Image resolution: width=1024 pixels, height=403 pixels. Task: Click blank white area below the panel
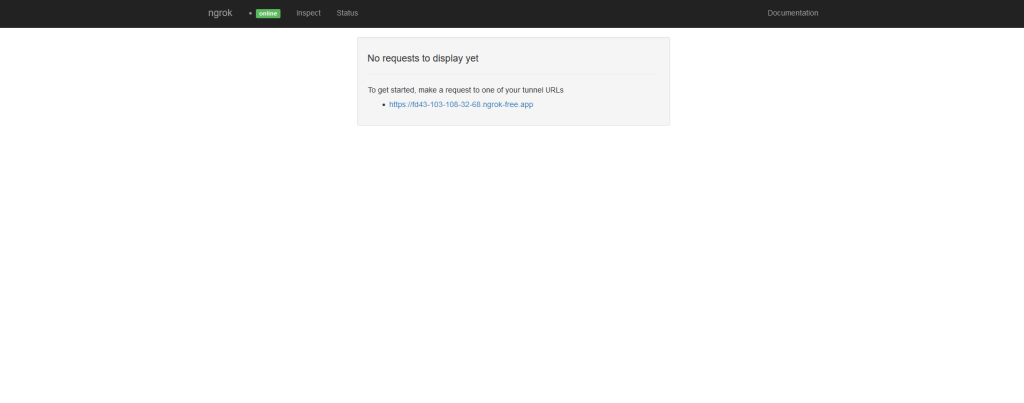(x=512, y=260)
